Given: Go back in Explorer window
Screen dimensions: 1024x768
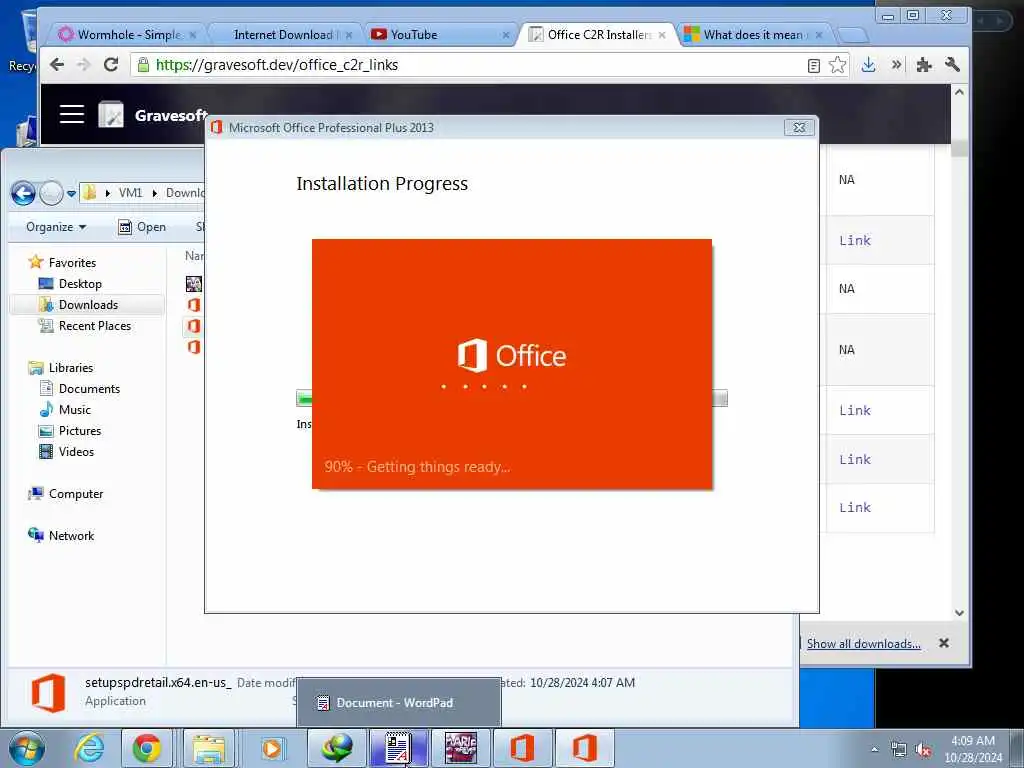Looking at the screenshot, I should 23,193.
